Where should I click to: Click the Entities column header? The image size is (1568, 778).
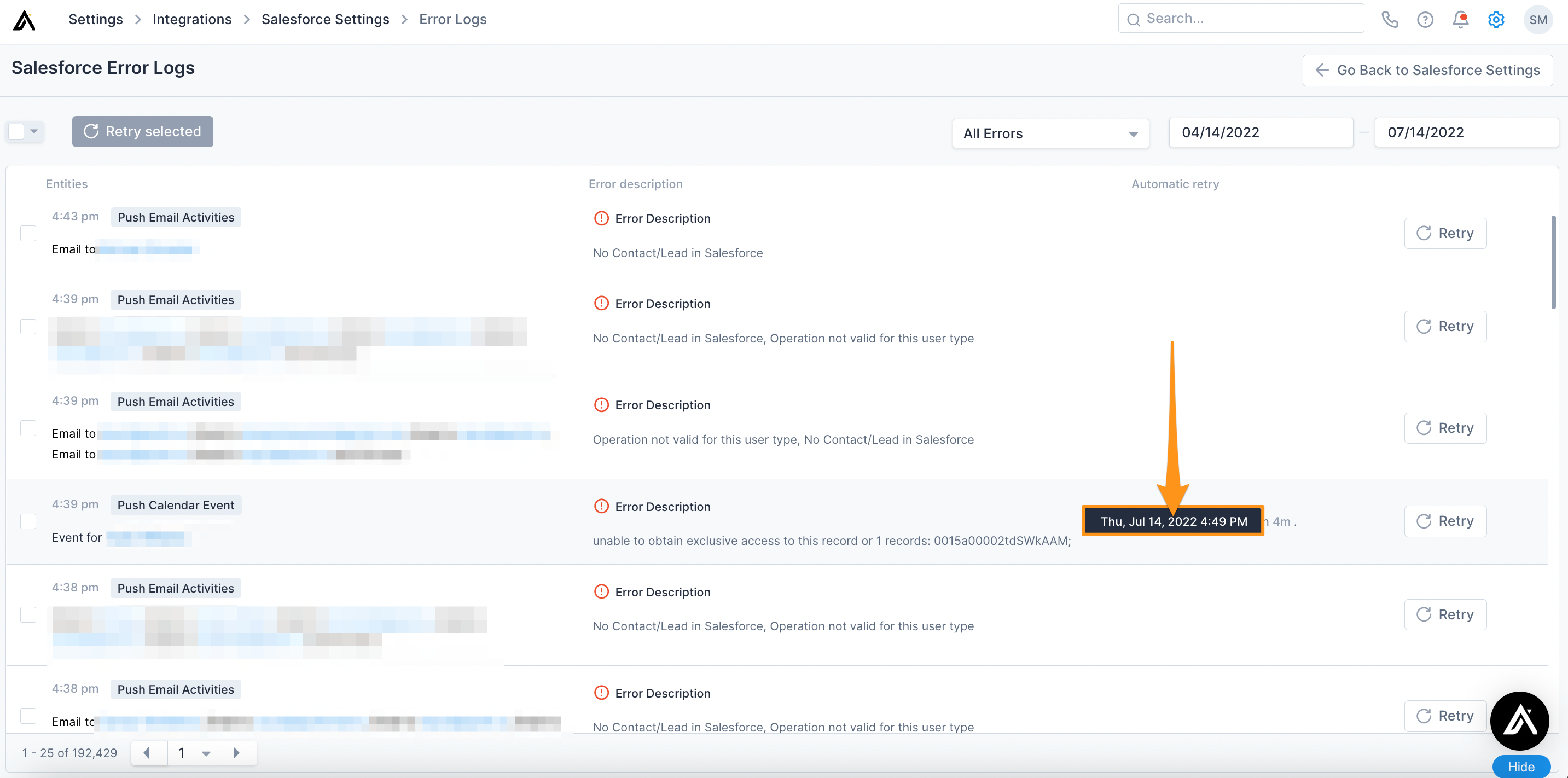pos(66,184)
